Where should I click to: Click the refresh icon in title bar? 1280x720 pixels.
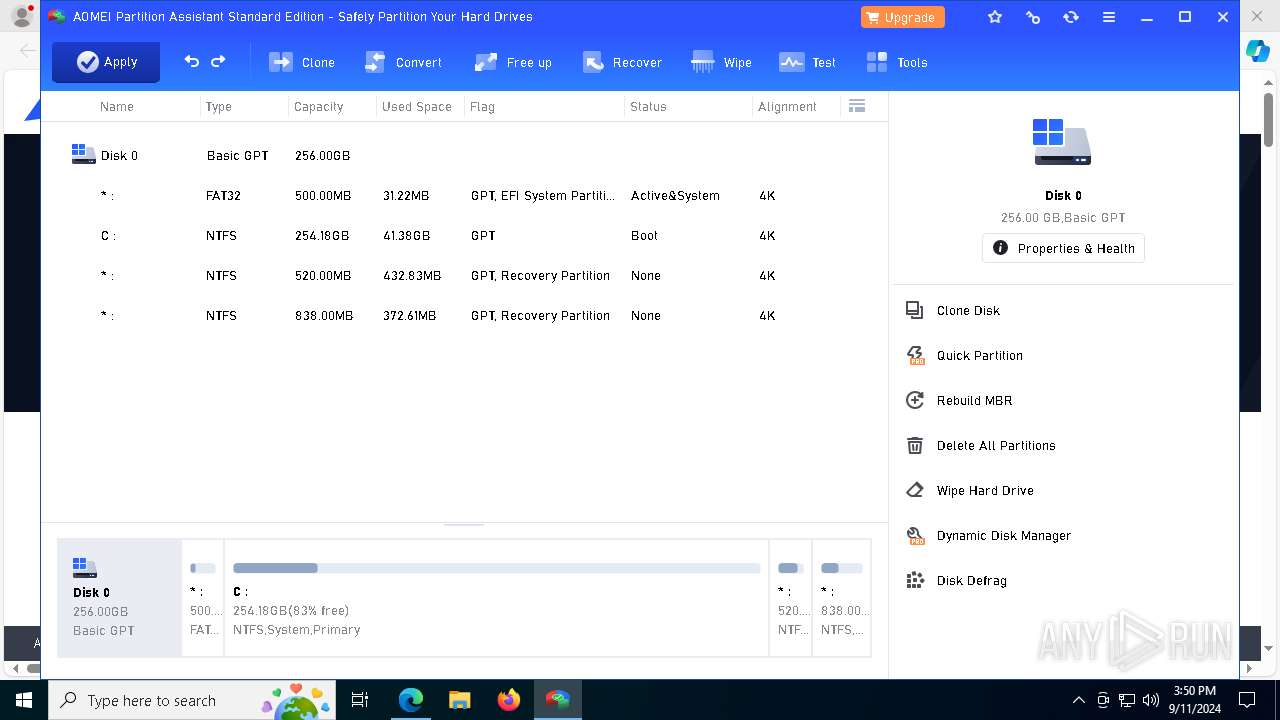[x=1071, y=17]
